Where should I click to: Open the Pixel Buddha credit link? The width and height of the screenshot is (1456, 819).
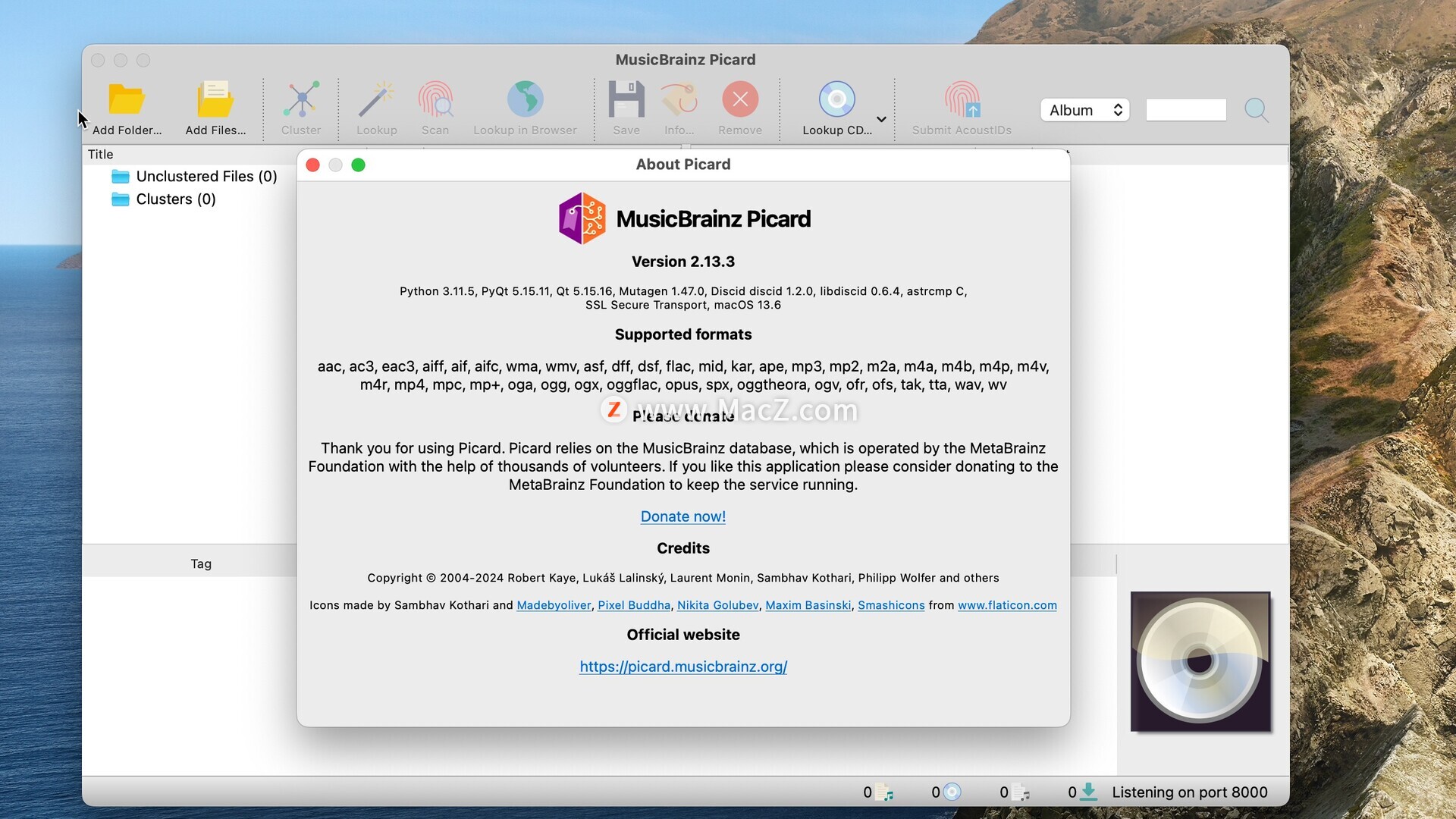pos(634,605)
